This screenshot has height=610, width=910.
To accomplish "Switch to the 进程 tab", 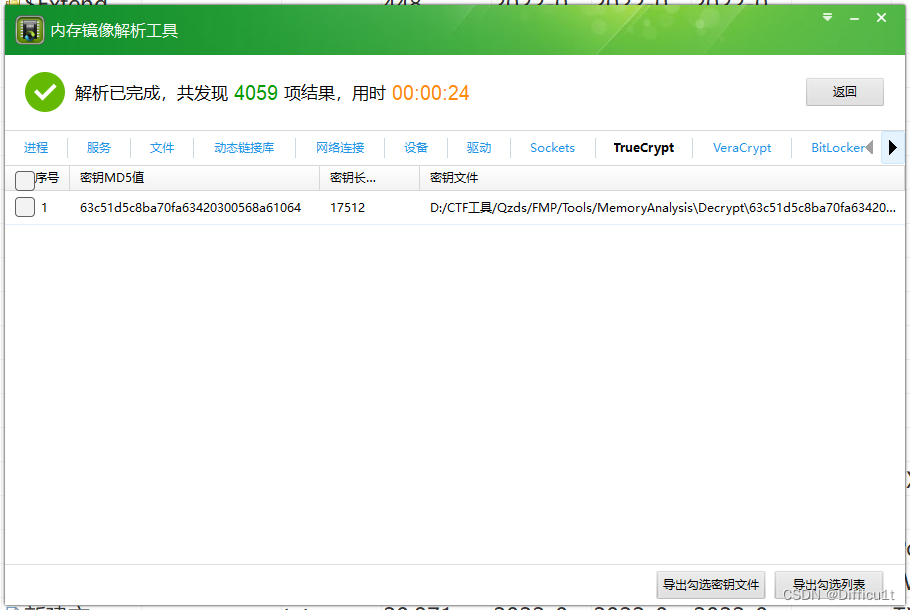I will (x=36, y=147).
